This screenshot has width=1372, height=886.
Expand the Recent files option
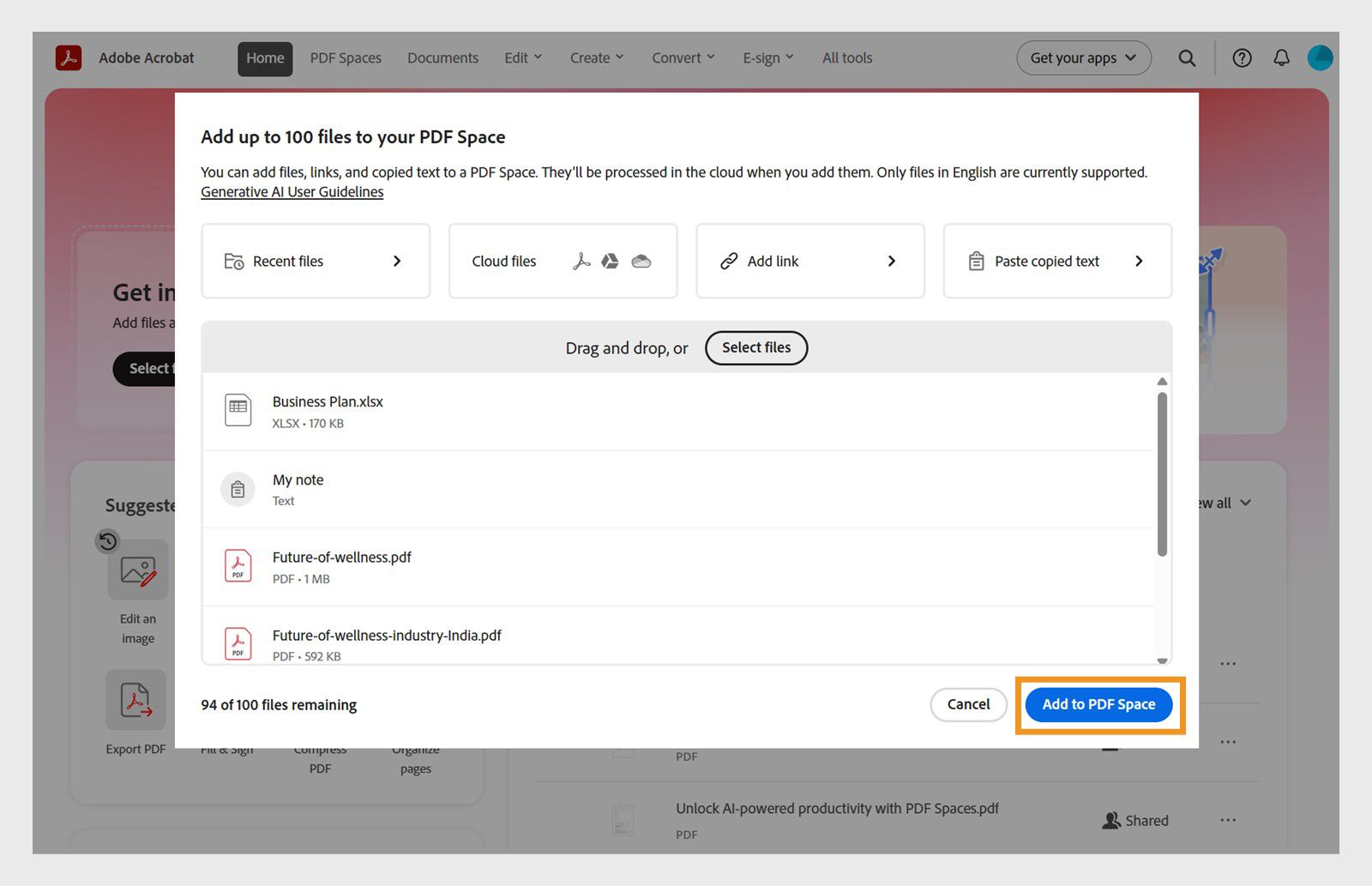pyautogui.click(x=315, y=261)
